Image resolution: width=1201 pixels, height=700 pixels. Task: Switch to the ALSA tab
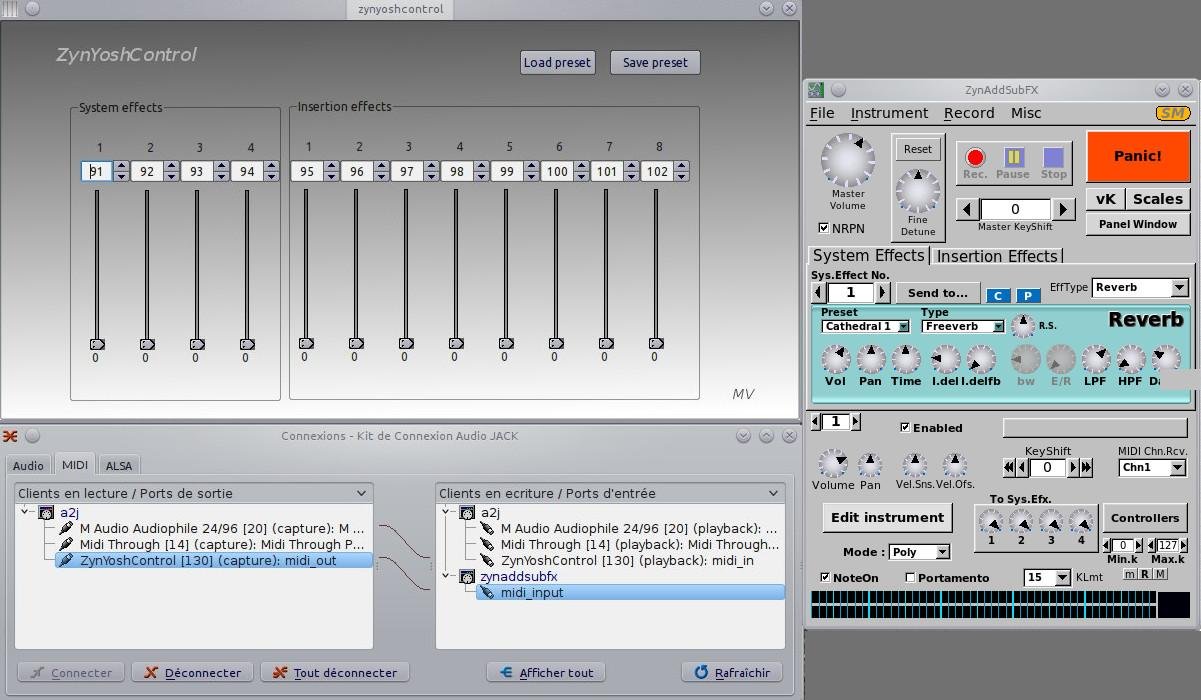(x=119, y=465)
